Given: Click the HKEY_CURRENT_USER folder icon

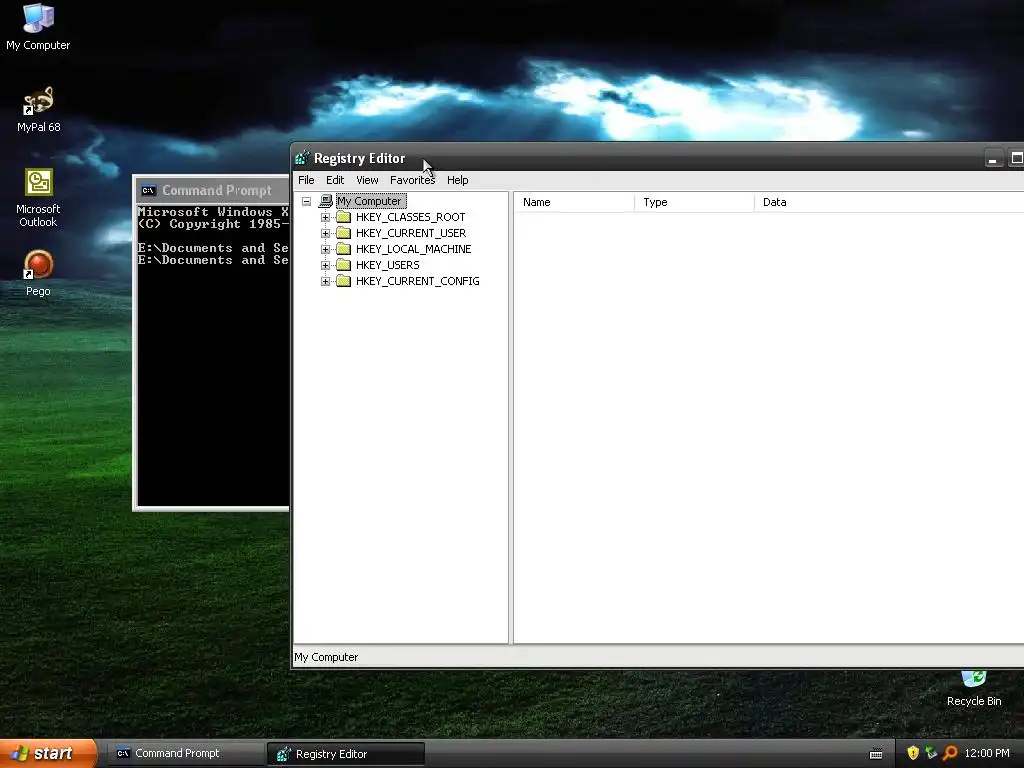Looking at the screenshot, I should click(x=344, y=233).
